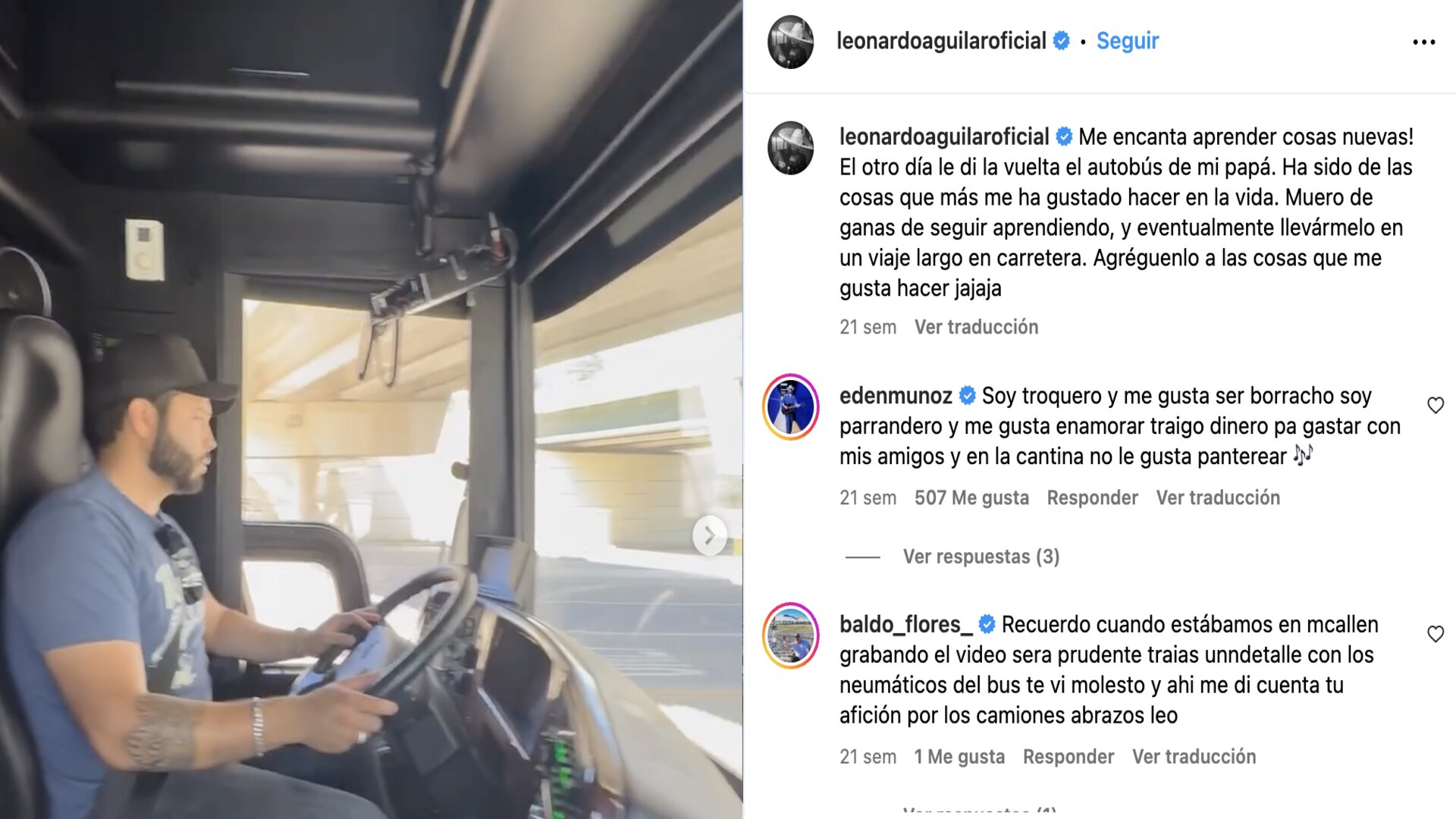Go to next slide with the arrow
1456x819 pixels.
click(709, 535)
